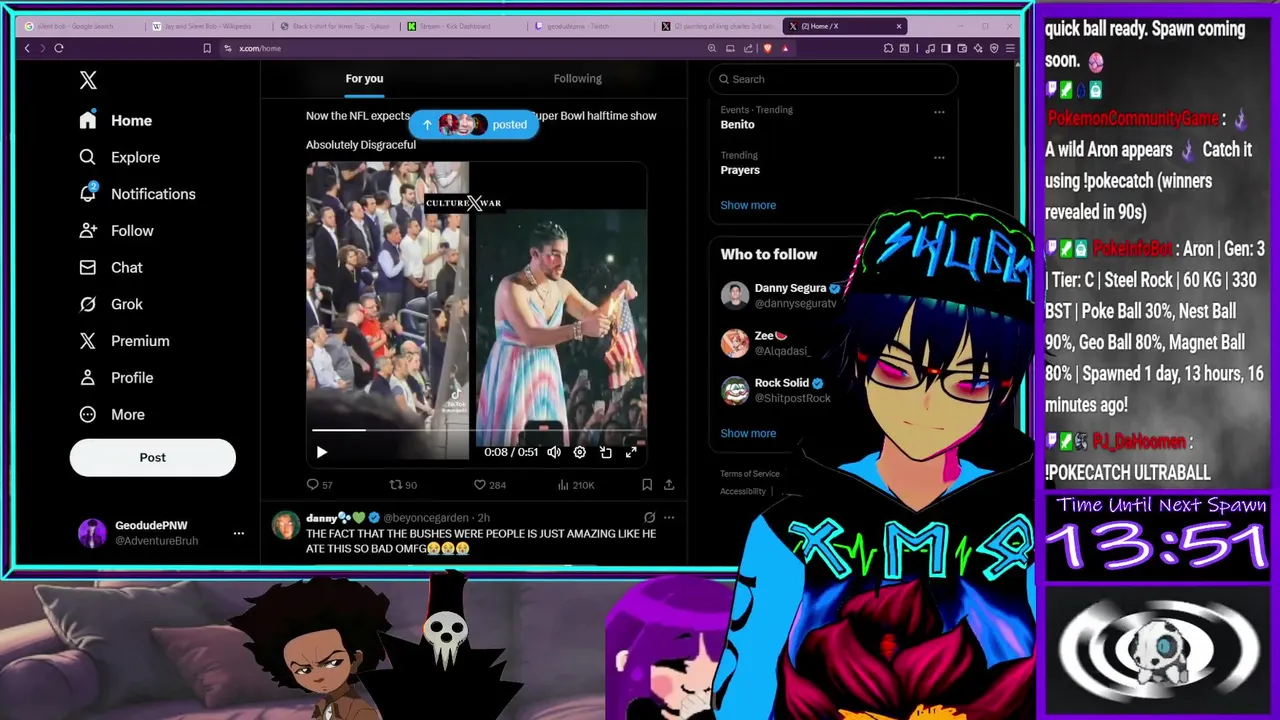Click Prayers trending topic
This screenshot has height=720, width=1280.
coord(740,170)
